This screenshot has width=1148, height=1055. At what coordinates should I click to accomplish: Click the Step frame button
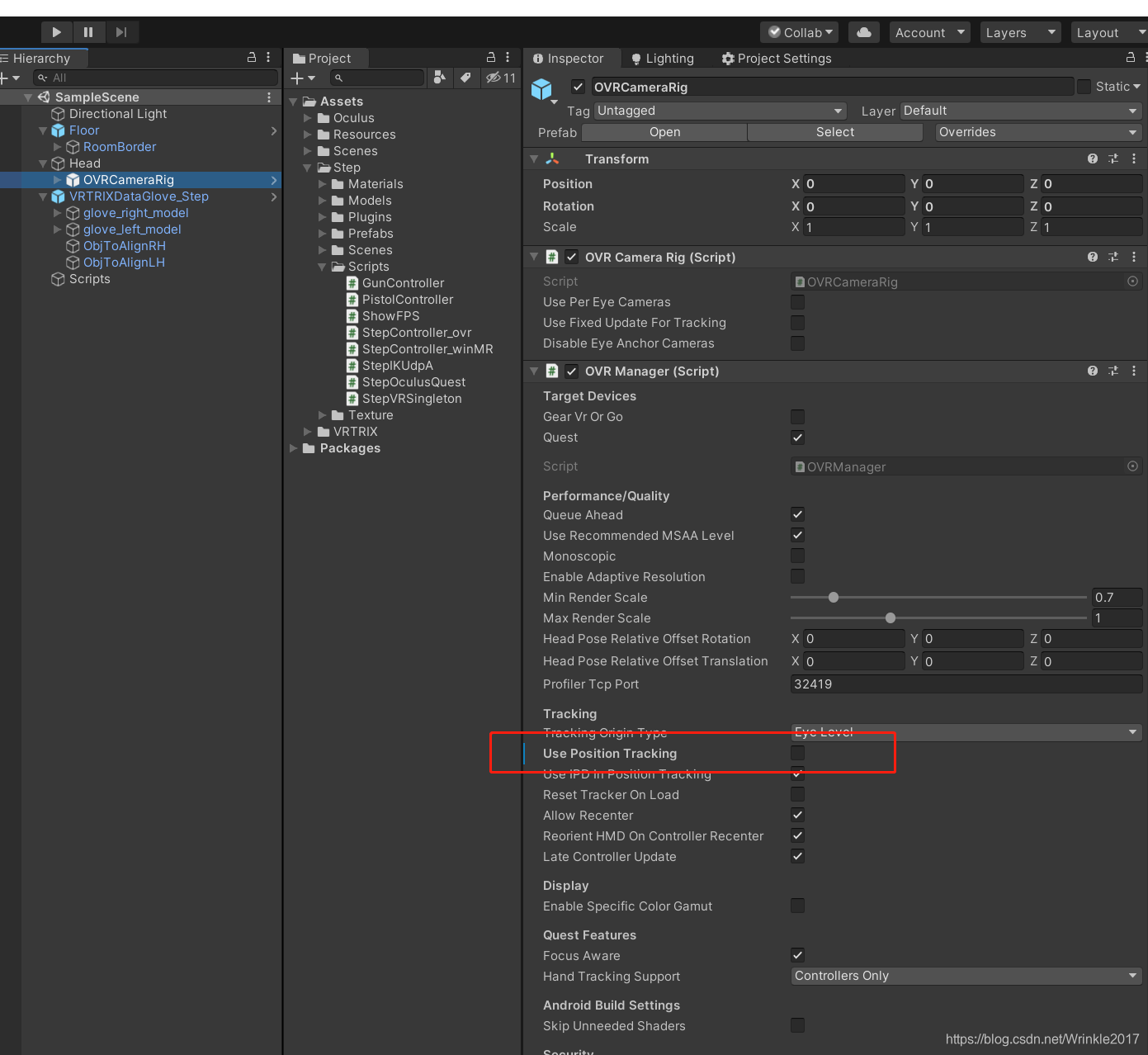[121, 32]
